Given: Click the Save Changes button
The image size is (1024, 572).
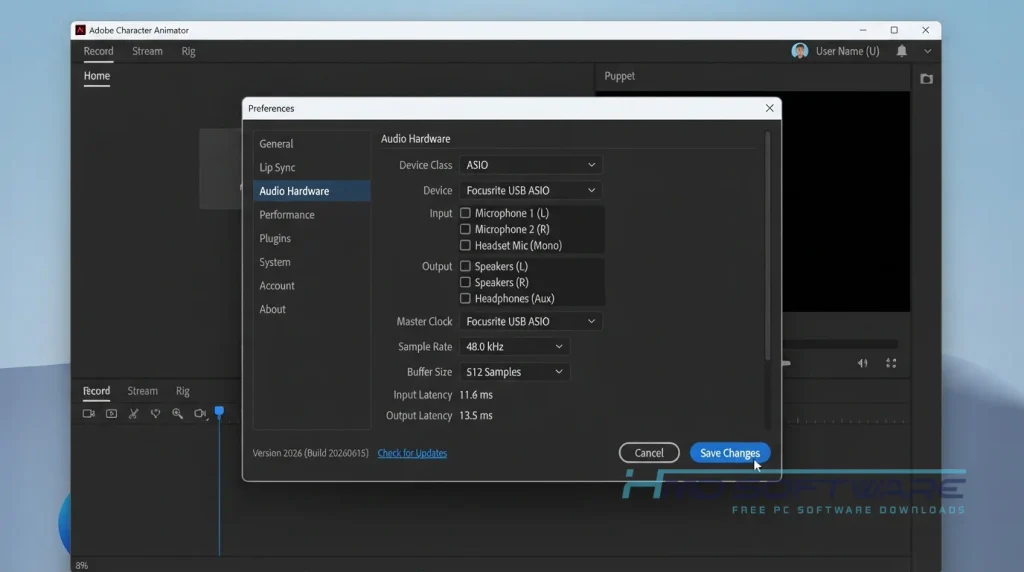Looking at the screenshot, I should coord(729,453).
